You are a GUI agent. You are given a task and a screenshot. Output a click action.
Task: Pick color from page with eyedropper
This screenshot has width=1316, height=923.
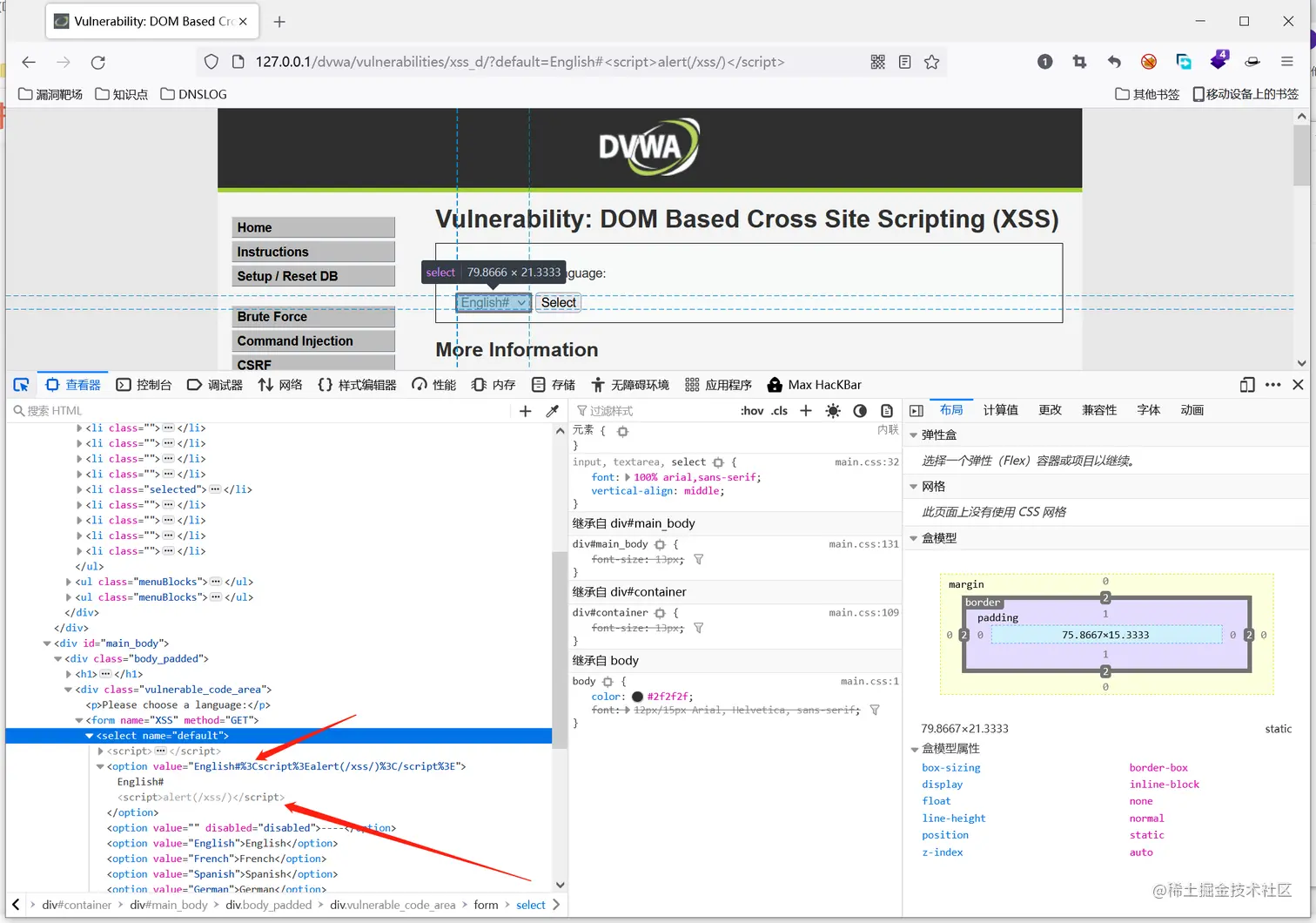[x=552, y=411]
